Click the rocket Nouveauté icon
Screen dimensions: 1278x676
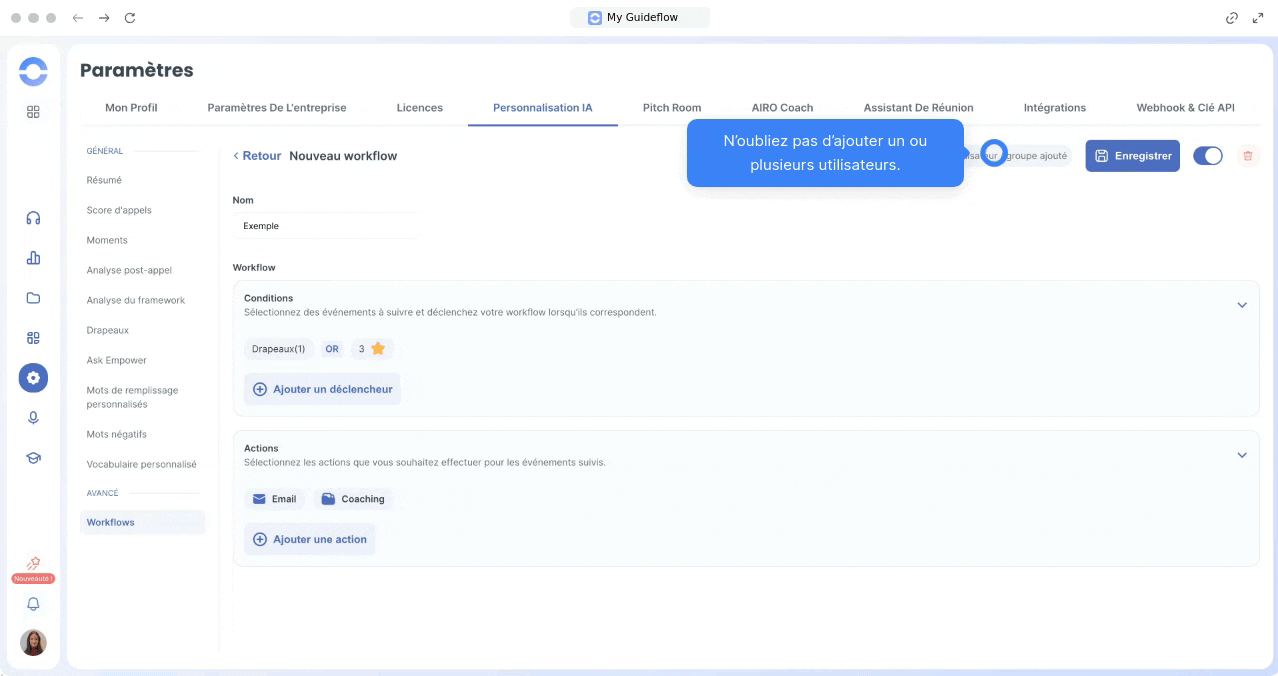pyautogui.click(x=33, y=564)
